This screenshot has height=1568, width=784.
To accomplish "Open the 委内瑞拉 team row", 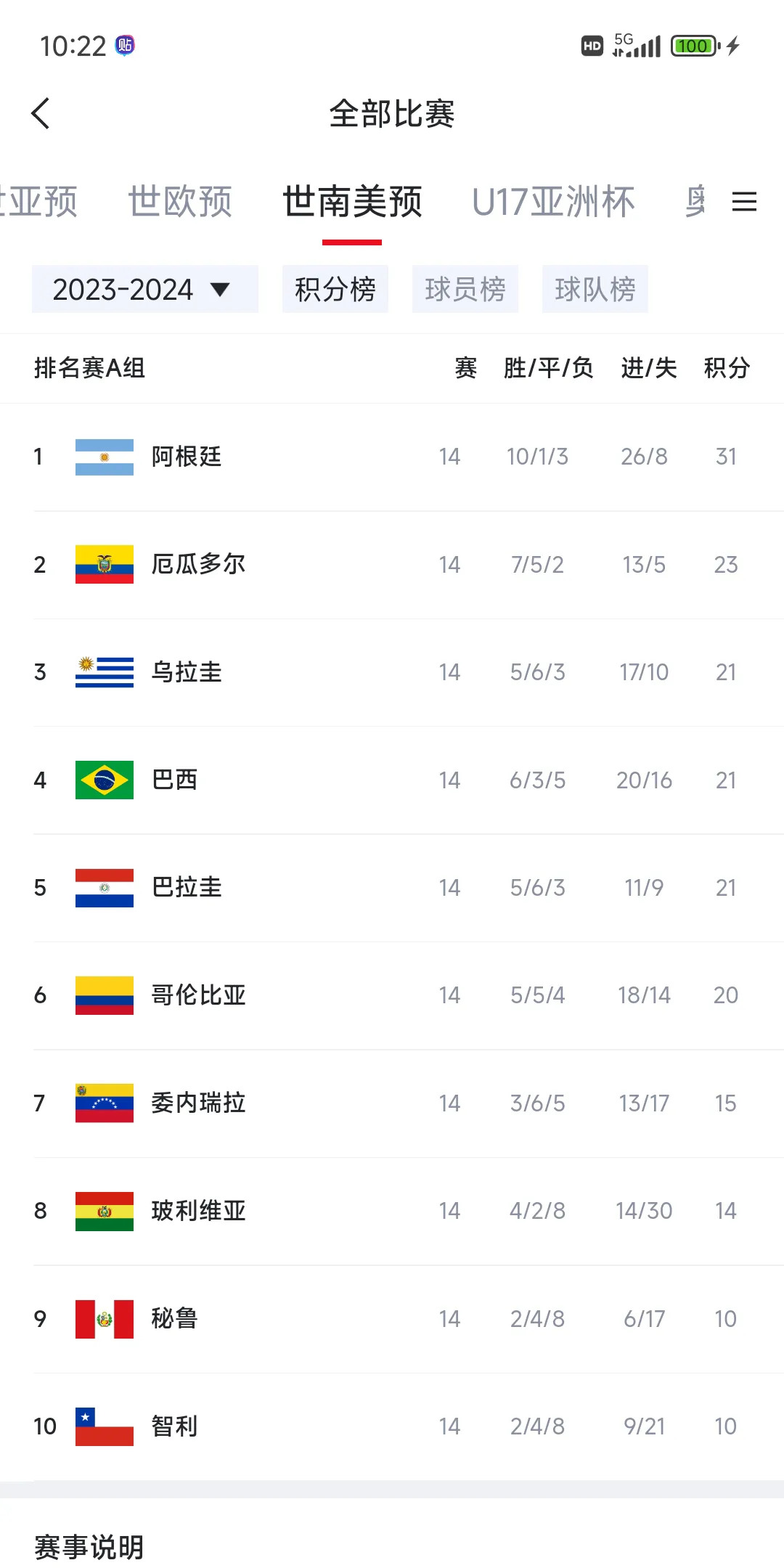I will [198, 1103].
